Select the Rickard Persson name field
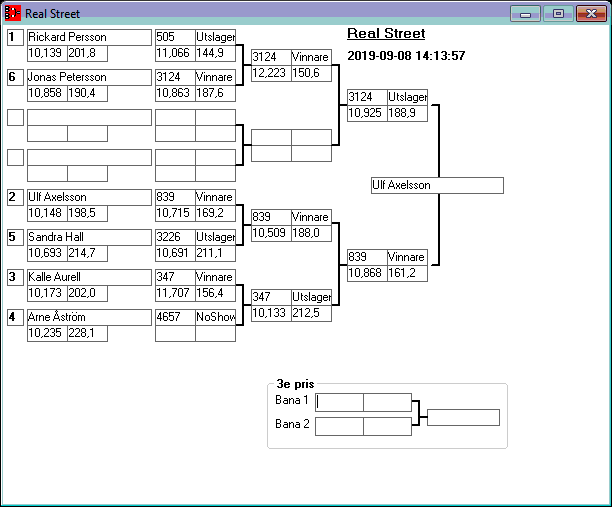This screenshot has height=507, width=612. pyautogui.click(x=89, y=37)
